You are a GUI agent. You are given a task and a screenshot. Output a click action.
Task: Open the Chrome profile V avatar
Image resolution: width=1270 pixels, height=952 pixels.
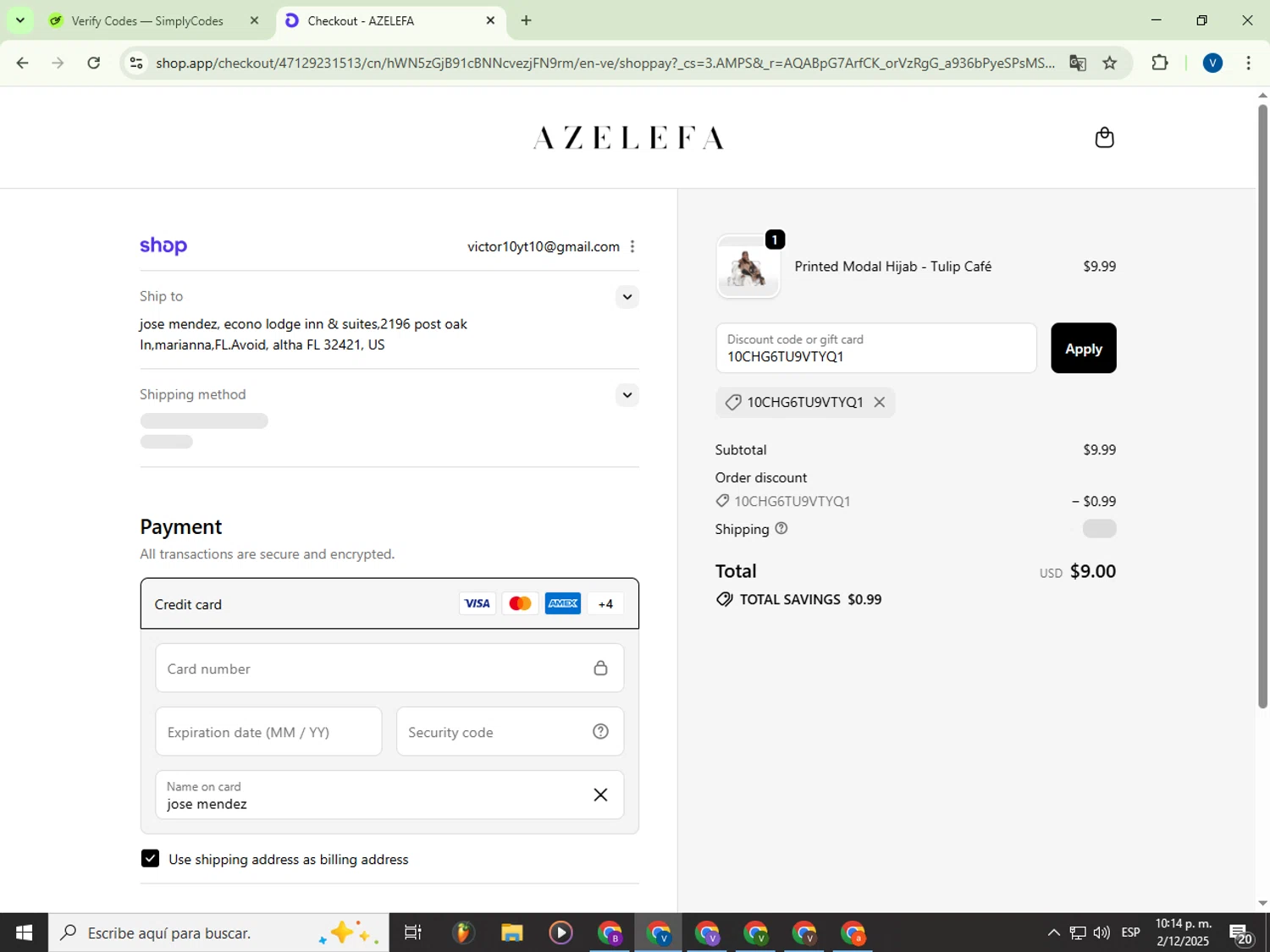[x=1212, y=63]
